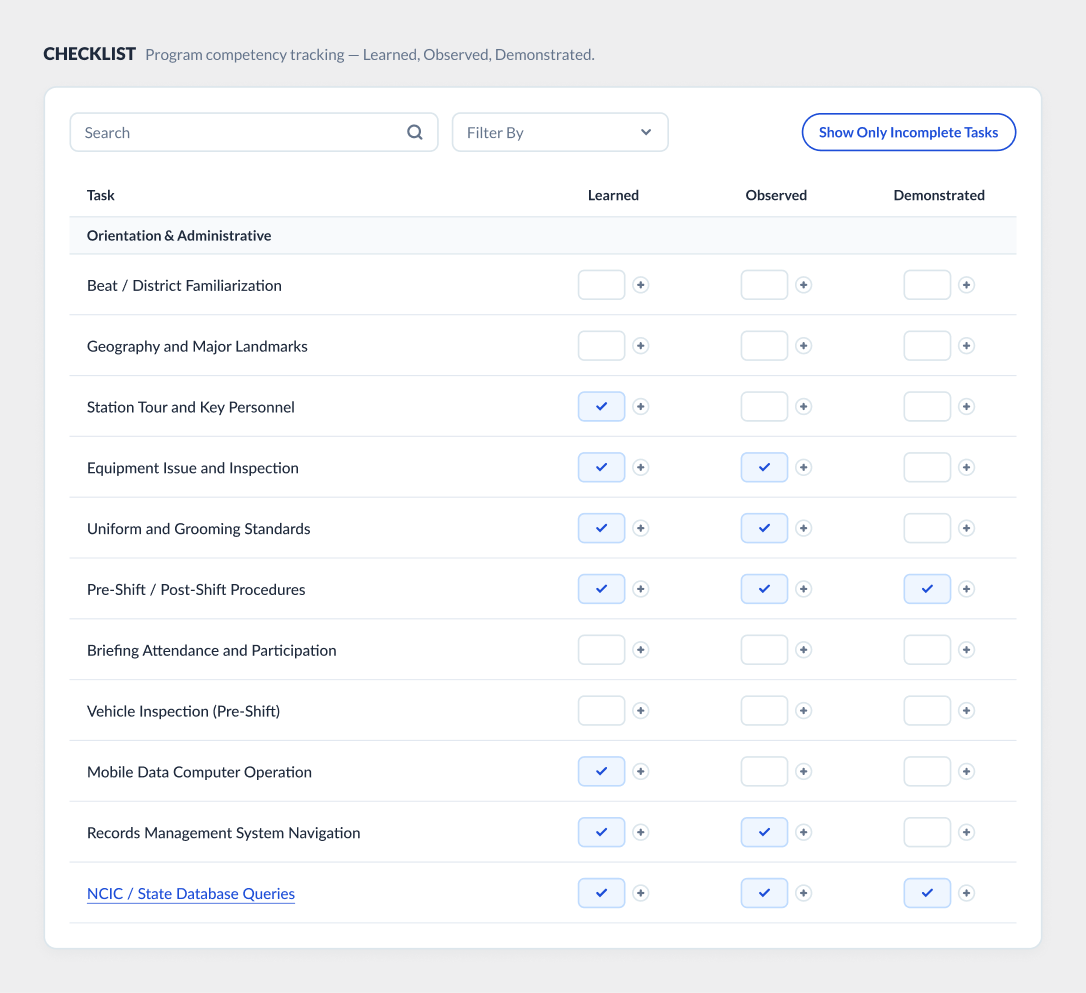Click the Demonstrated column header
Image resolution: width=1086 pixels, height=993 pixels.
point(938,195)
